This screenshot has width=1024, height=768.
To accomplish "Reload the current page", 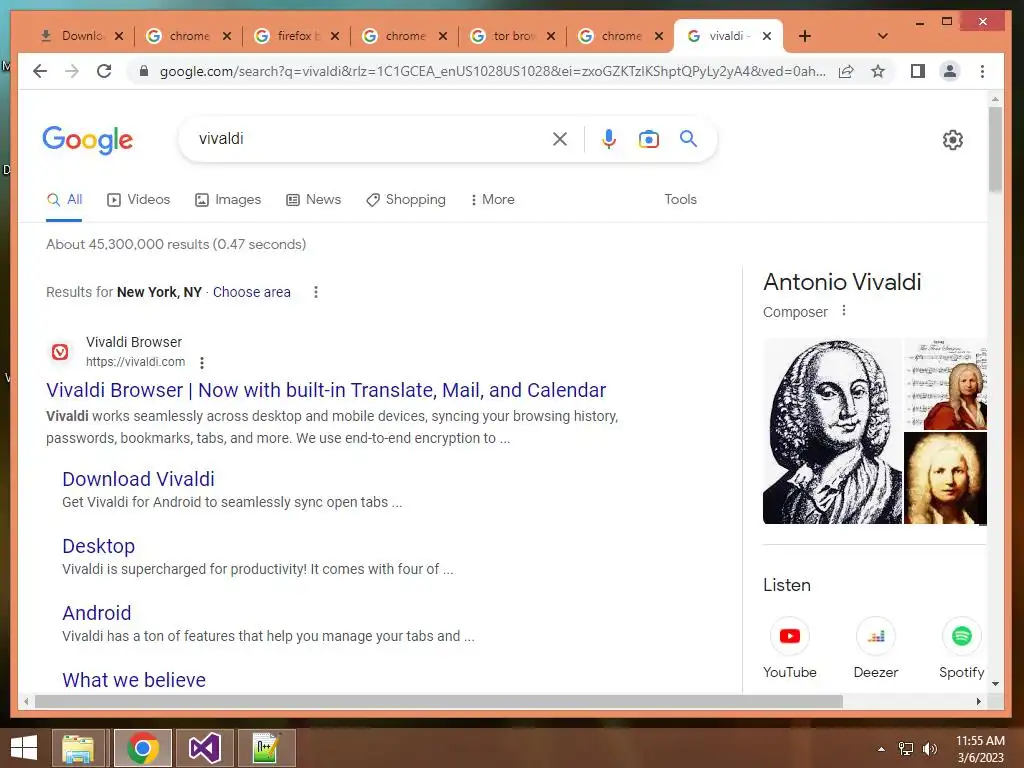I will point(104,71).
